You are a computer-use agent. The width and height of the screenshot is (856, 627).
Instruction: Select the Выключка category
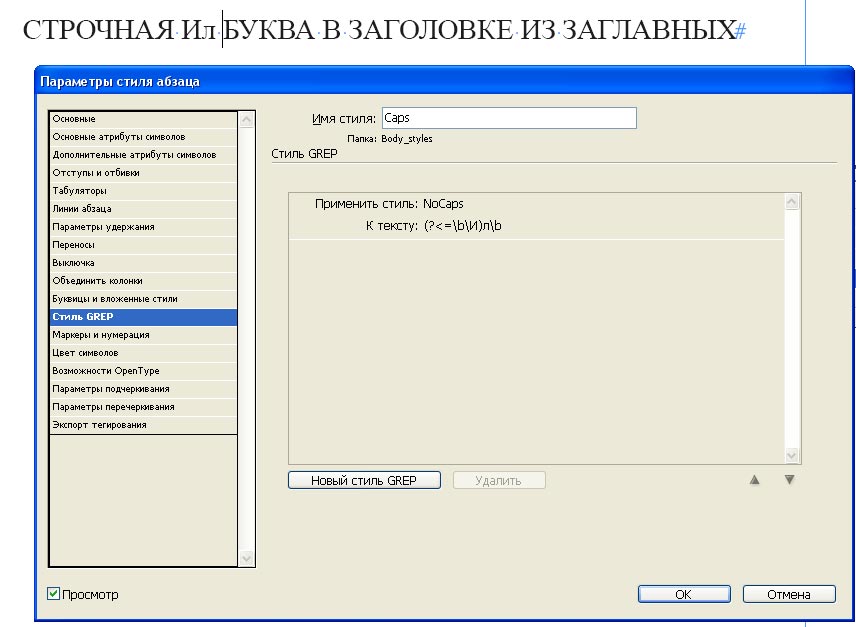[x=144, y=263]
